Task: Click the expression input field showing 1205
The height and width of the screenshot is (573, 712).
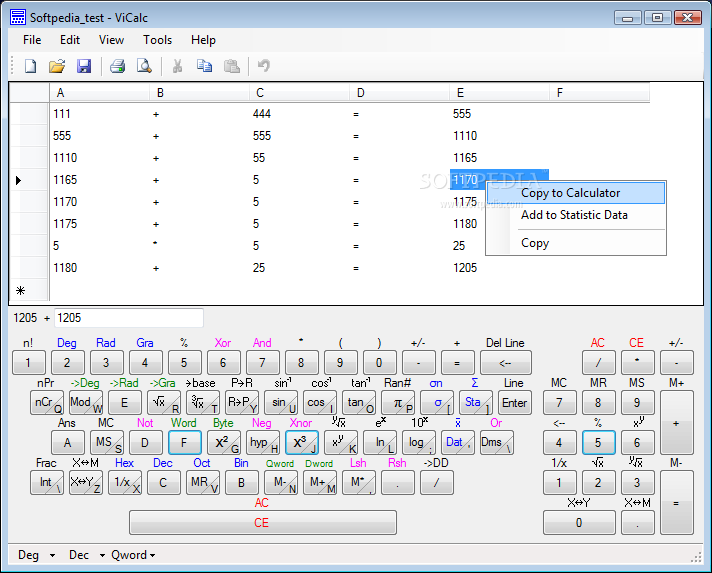Action: tap(129, 318)
